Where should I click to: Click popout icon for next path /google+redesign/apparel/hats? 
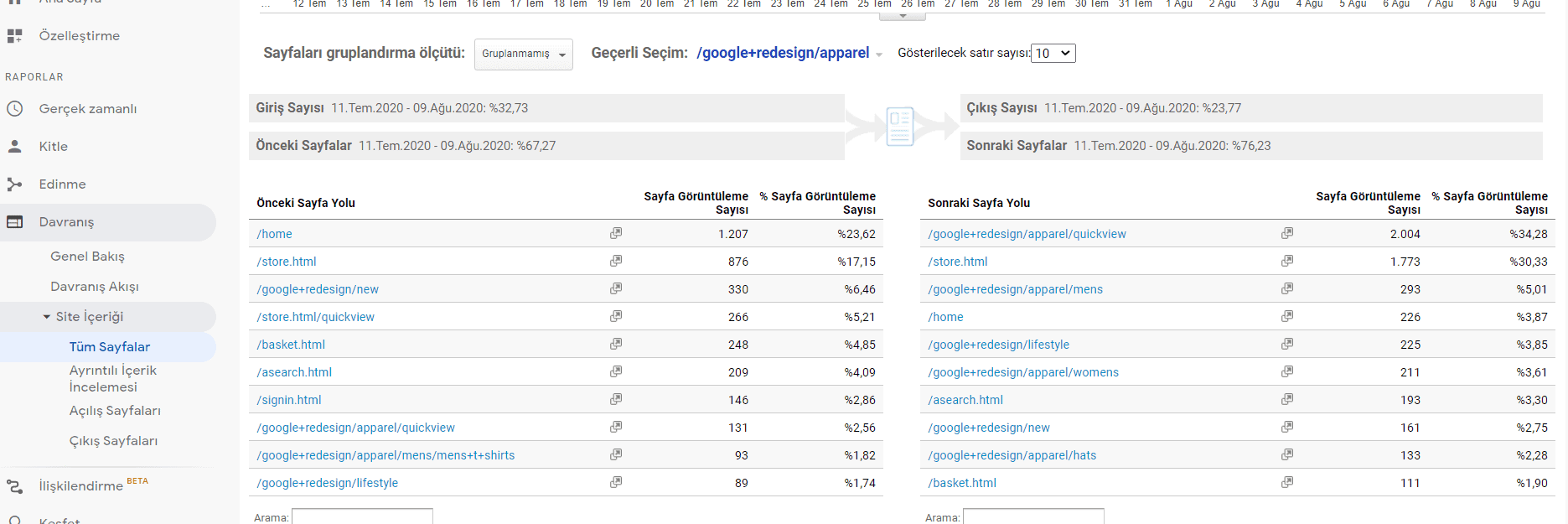[1287, 454]
